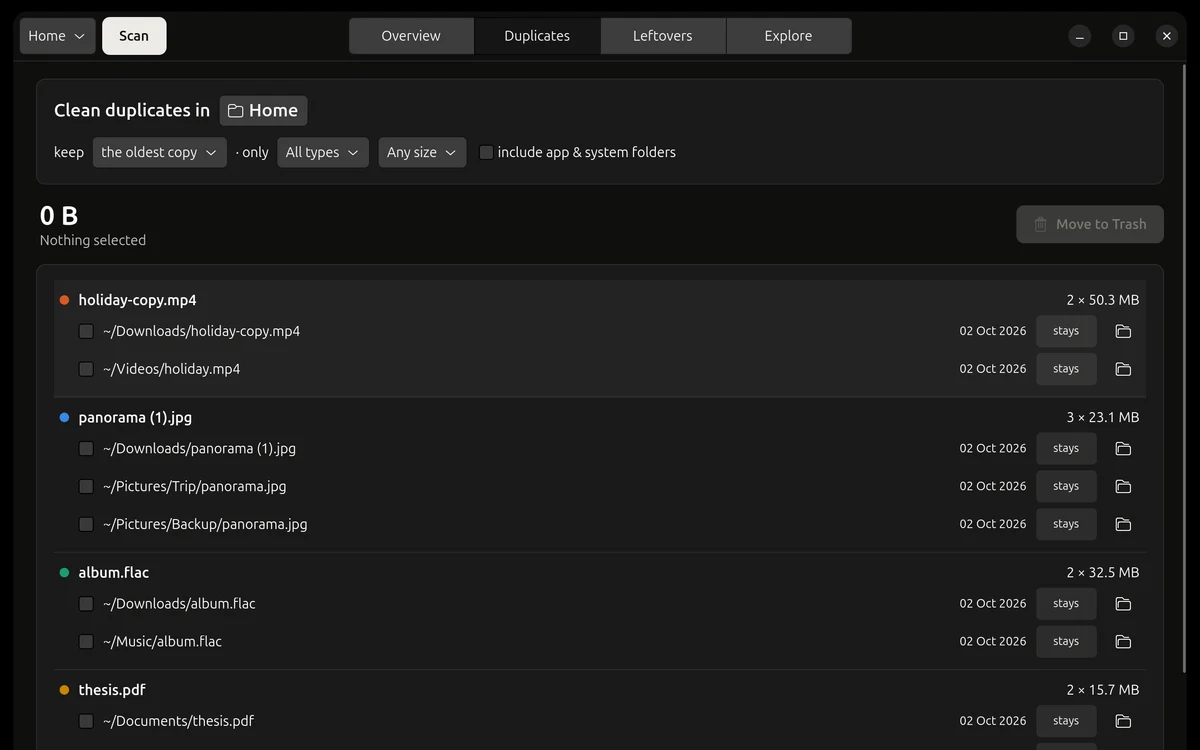This screenshot has width=1200, height=750.
Task: Maximize the window
Action: click(1123, 36)
